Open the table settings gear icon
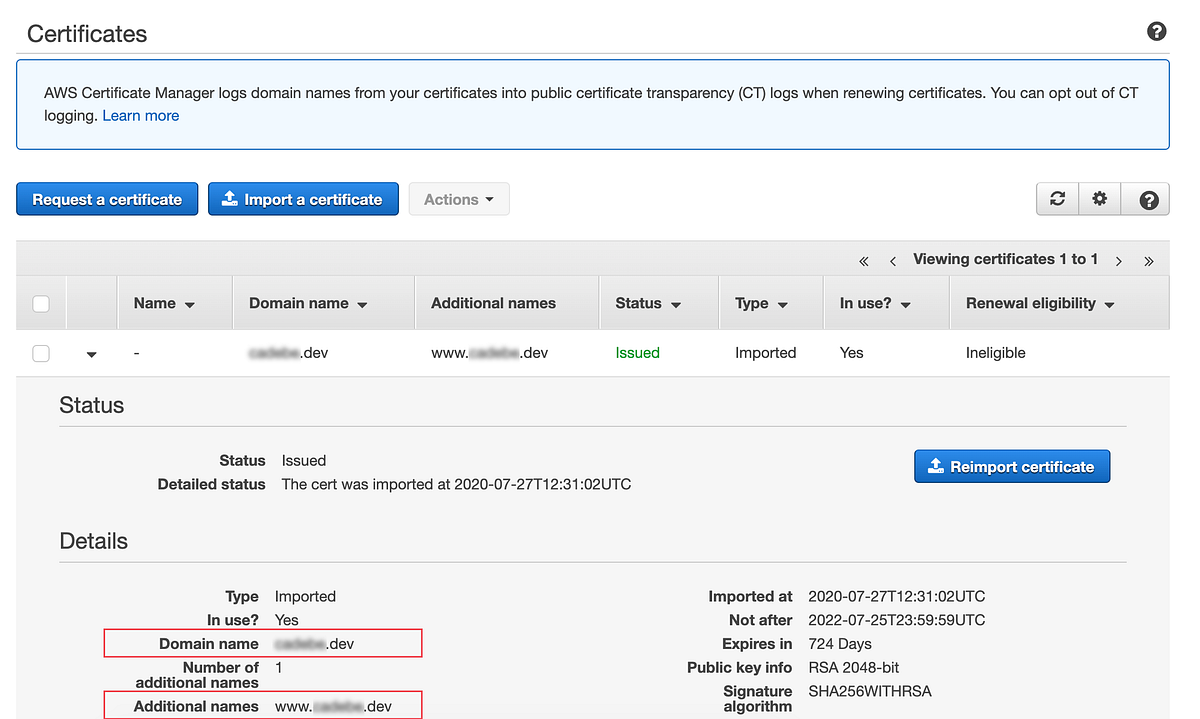 pyautogui.click(x=1100, y=198)
